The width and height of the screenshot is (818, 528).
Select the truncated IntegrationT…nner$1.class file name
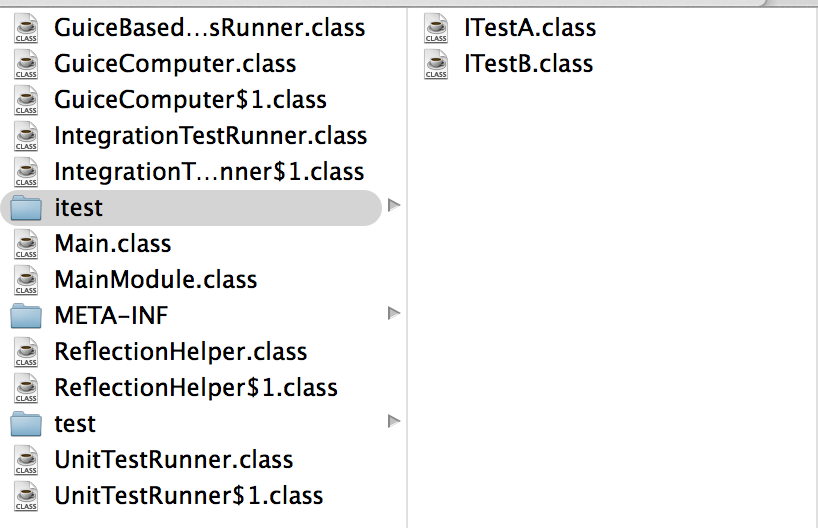(x=209, y=172)
